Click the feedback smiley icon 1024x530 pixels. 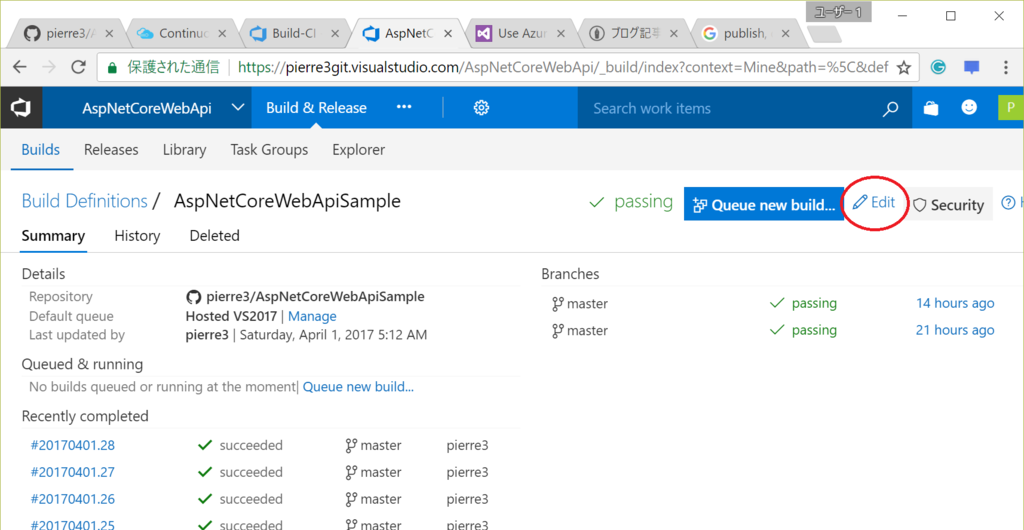969,108
